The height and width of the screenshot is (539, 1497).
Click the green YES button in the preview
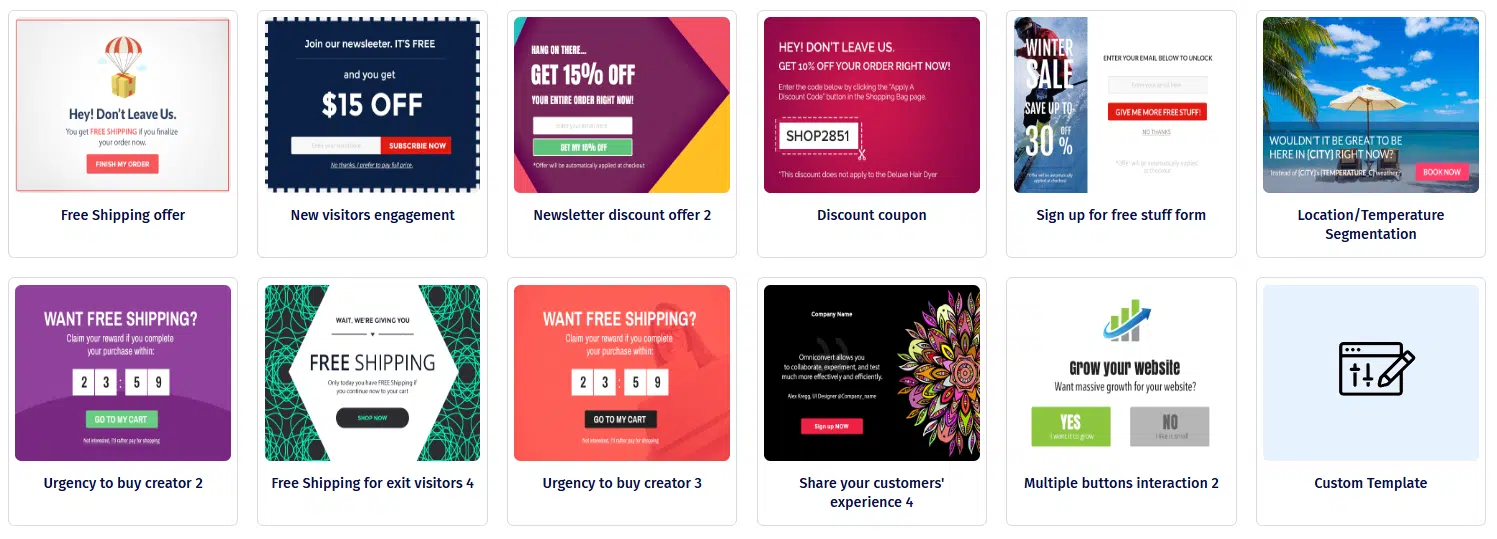[x=1070, y=426]
